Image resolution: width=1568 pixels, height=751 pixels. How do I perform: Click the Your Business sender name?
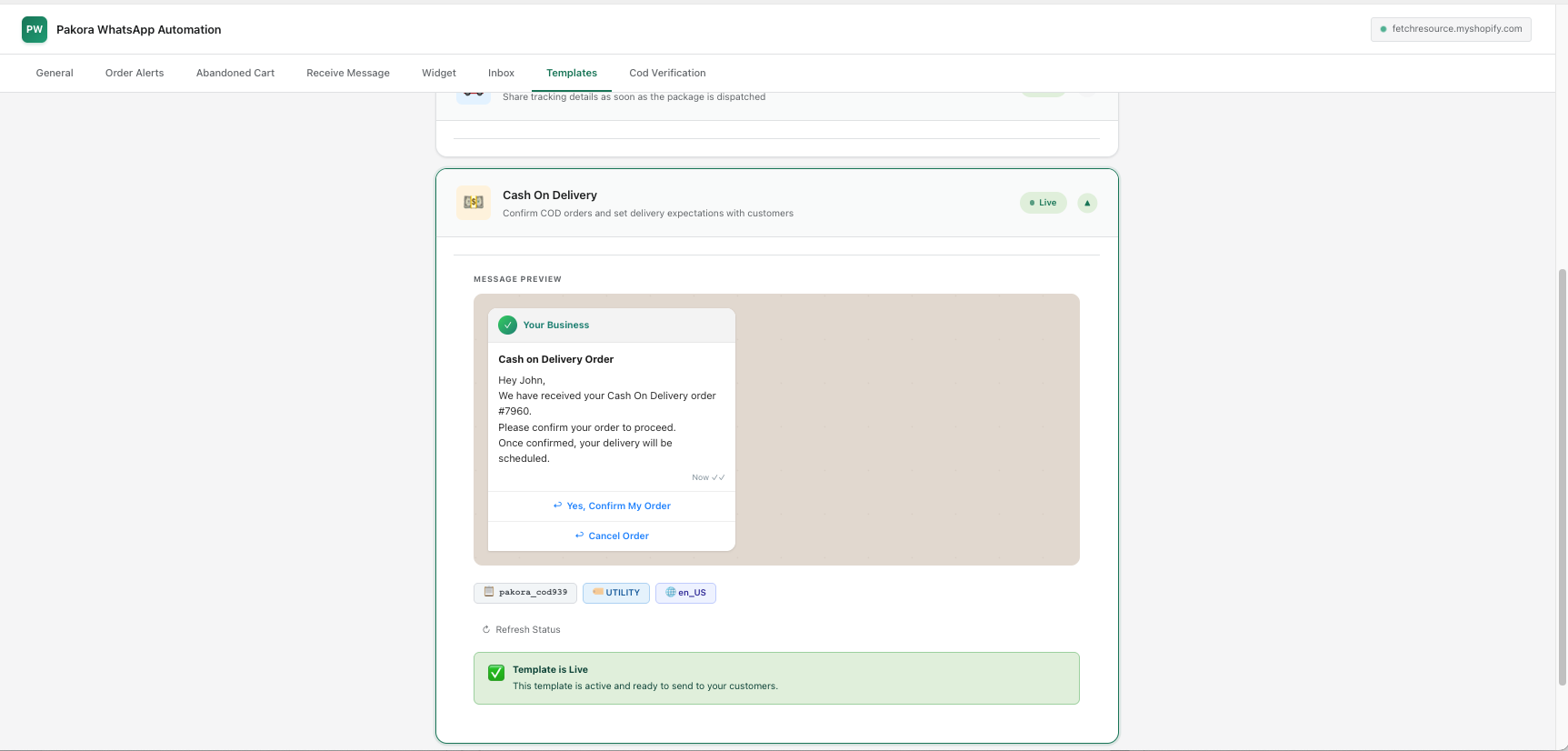point(556,325)
